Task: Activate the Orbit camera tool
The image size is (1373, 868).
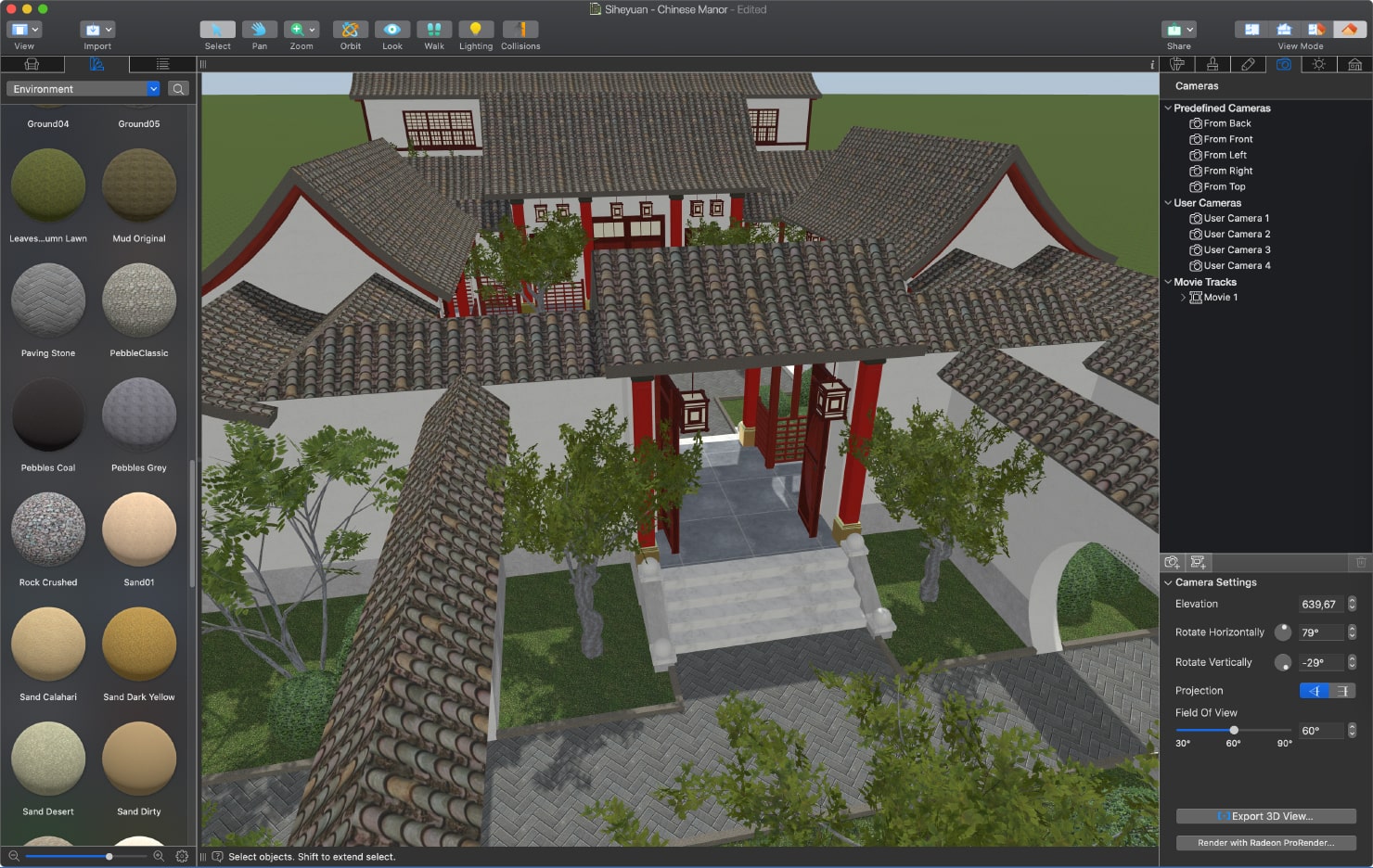Action: pos(350,30)
